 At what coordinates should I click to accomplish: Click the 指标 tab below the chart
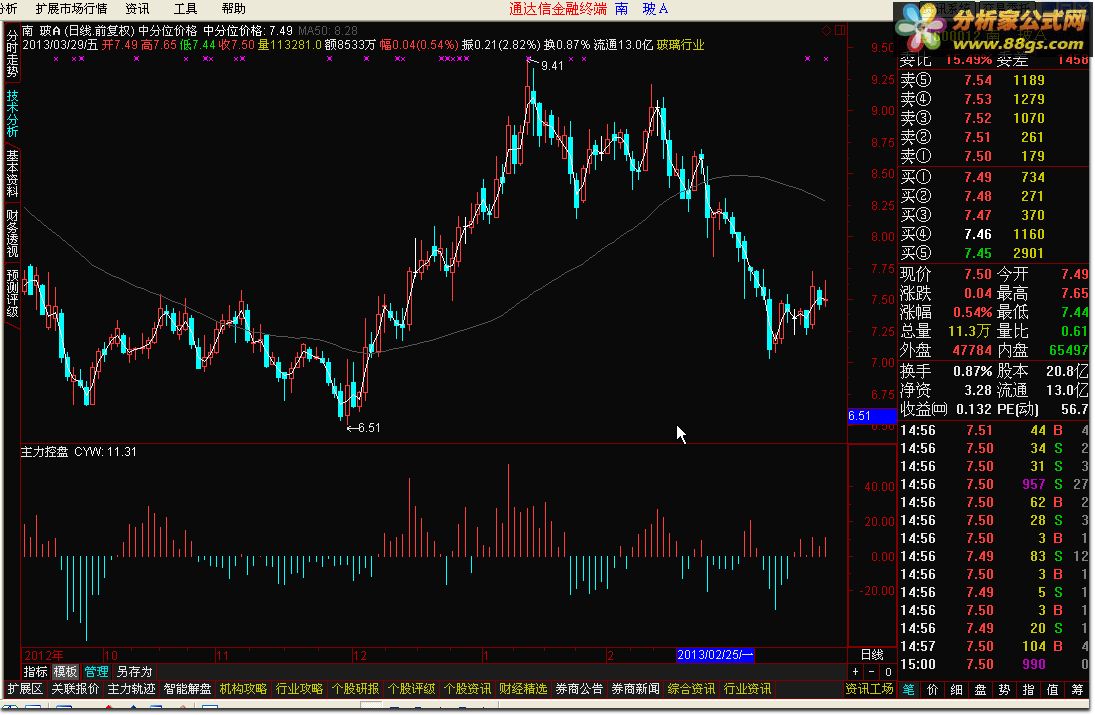36,672
